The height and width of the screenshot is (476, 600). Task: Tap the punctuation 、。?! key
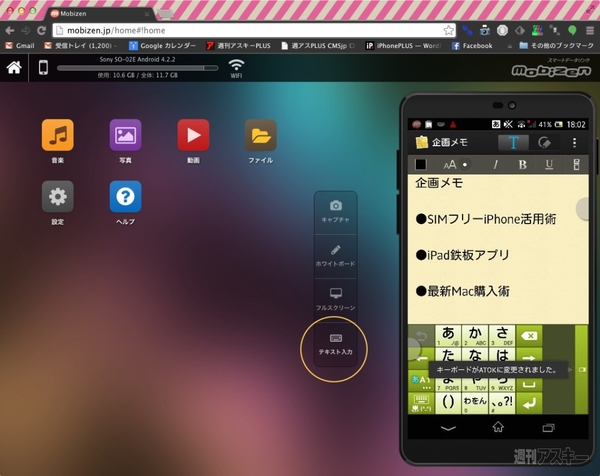[502, 403]
